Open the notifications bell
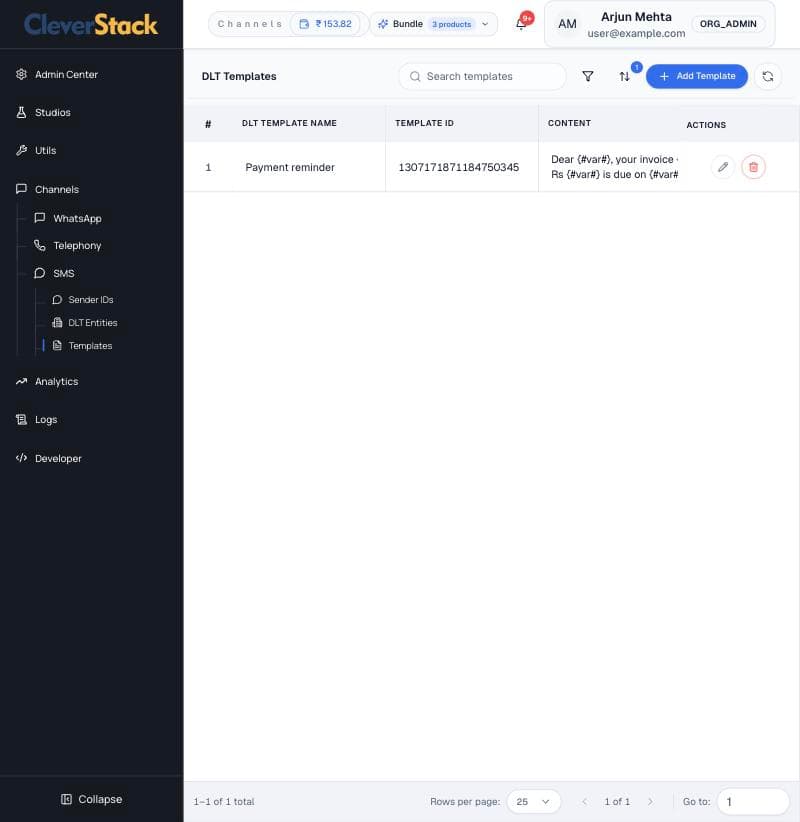800x822 pixels. [521, 24]
